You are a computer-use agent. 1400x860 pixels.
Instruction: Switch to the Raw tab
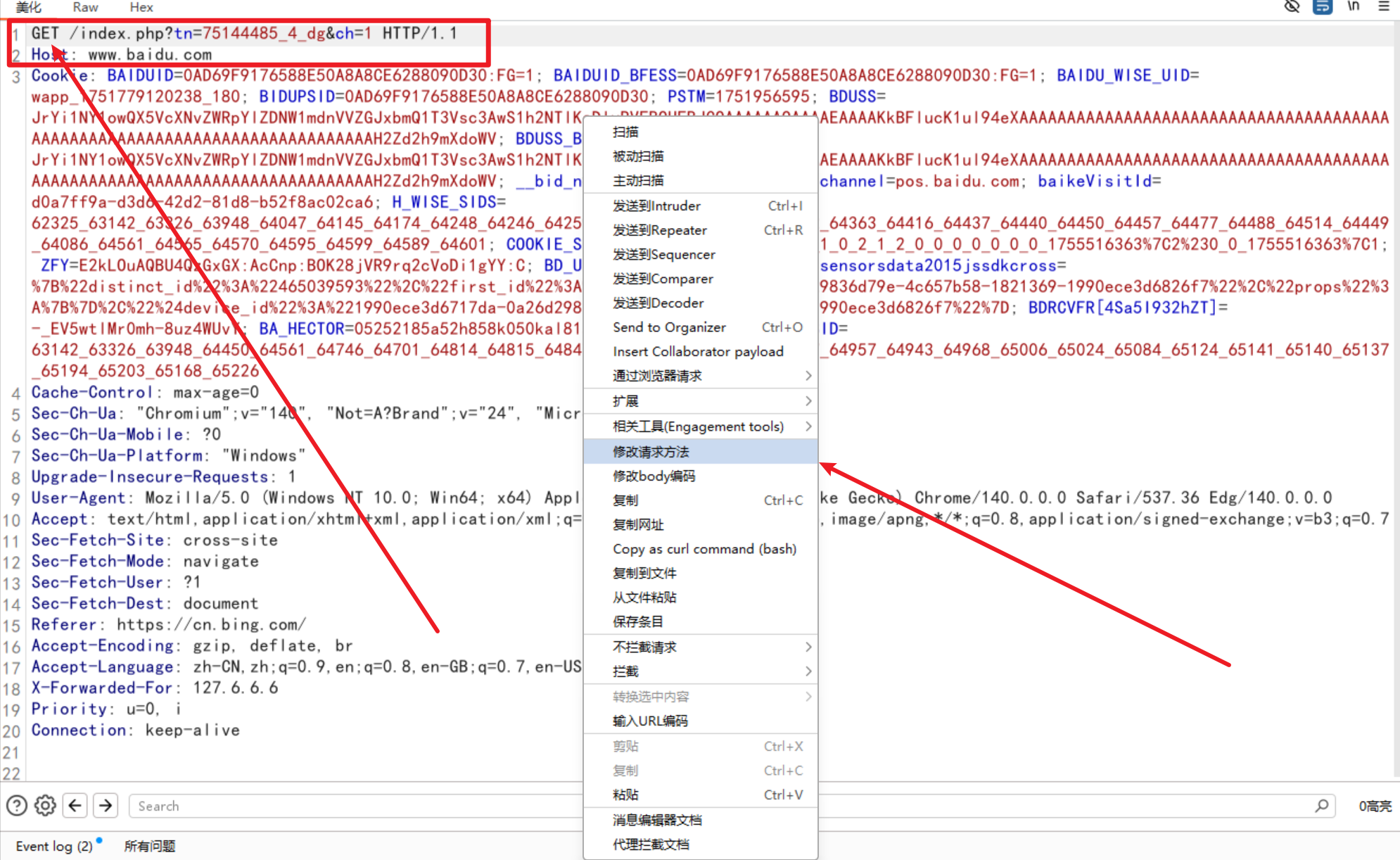84,7
